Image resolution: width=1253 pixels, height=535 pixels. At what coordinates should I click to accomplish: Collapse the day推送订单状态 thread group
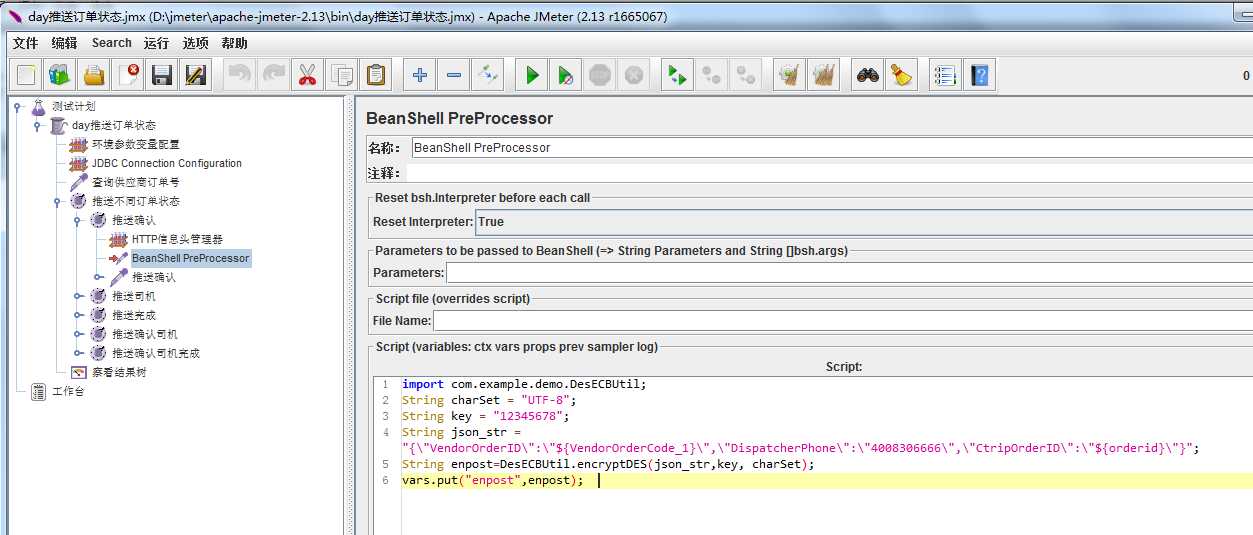[x=37, y=126]
